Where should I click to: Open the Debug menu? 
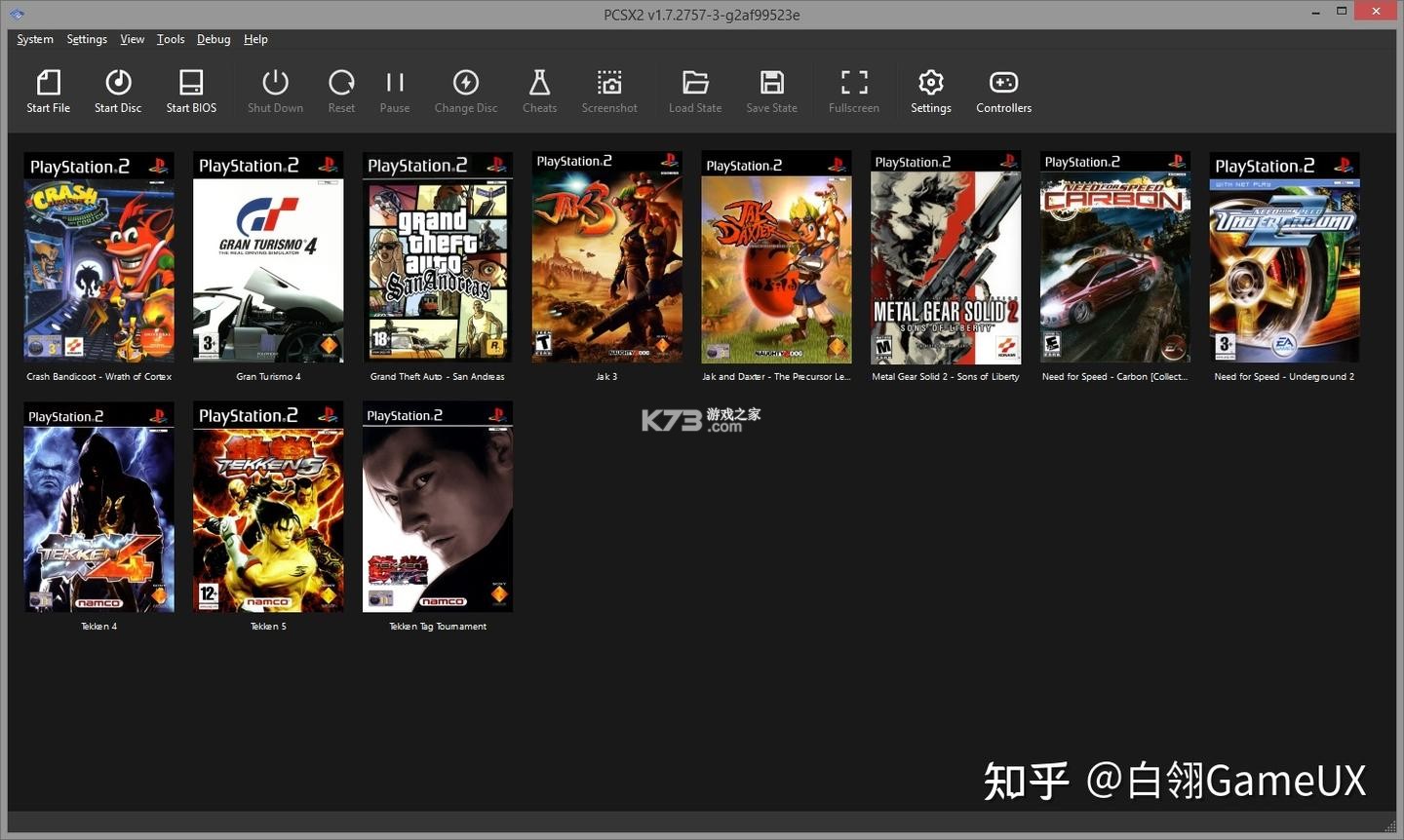[214, 39]
